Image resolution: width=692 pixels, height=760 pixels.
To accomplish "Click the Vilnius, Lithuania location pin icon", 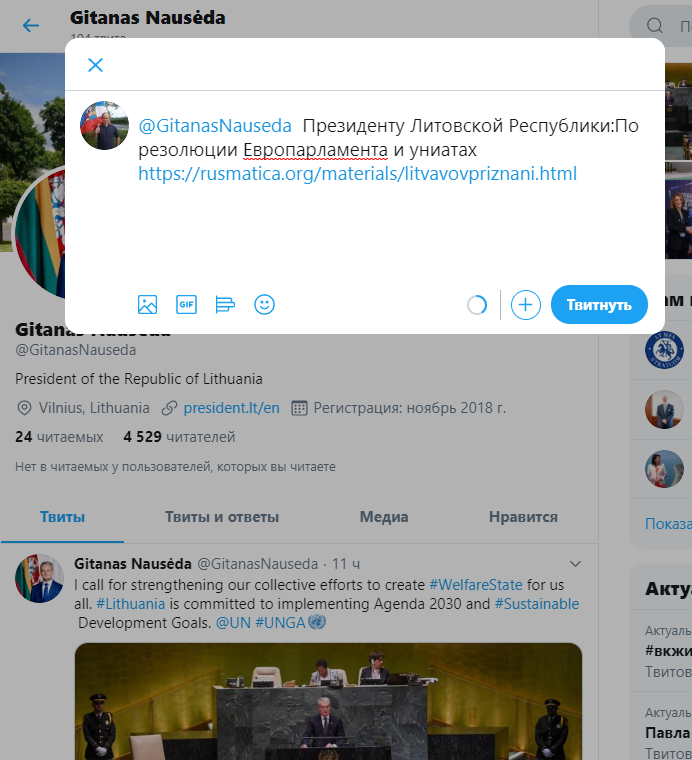I will 24,408.
